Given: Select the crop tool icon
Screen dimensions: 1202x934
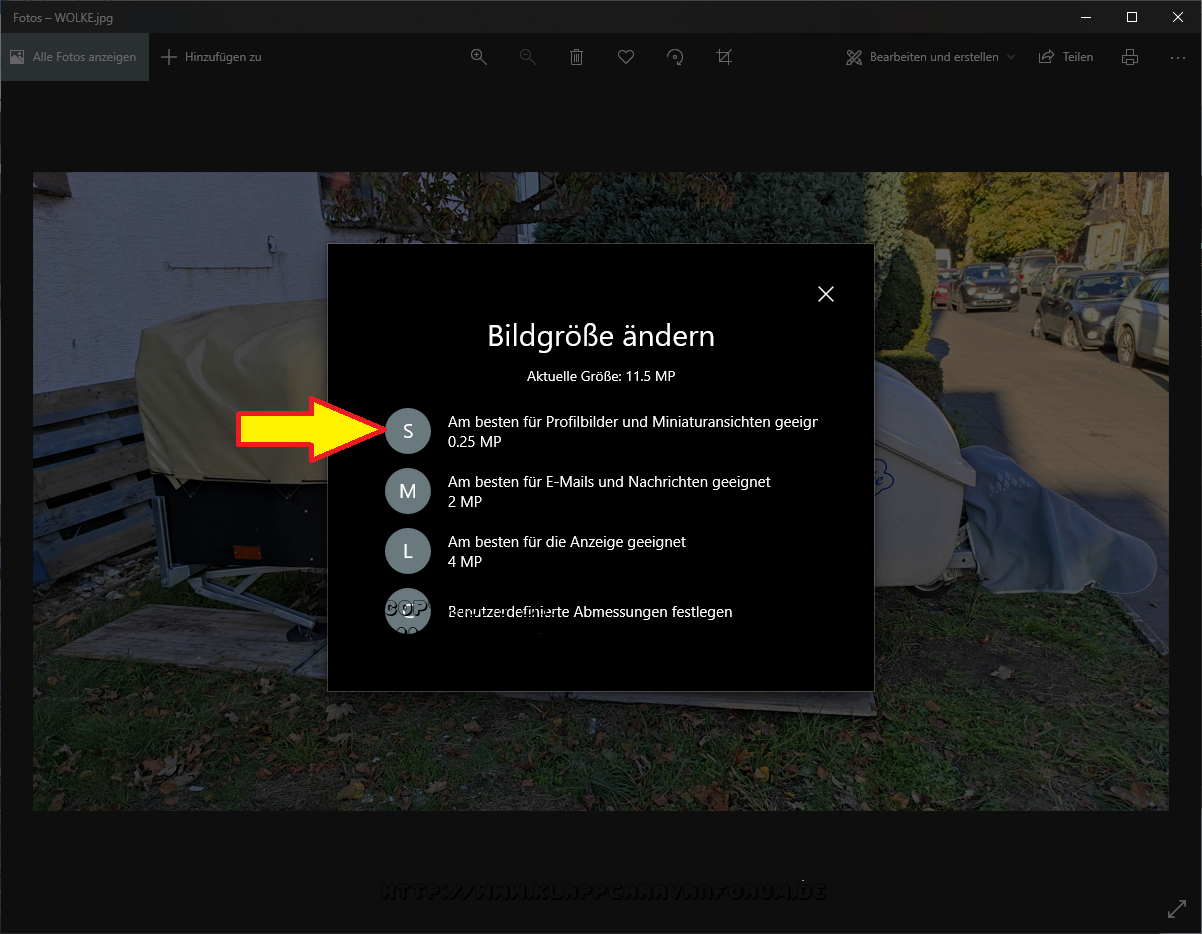Looking at the screenshot, I should [724, 57].
